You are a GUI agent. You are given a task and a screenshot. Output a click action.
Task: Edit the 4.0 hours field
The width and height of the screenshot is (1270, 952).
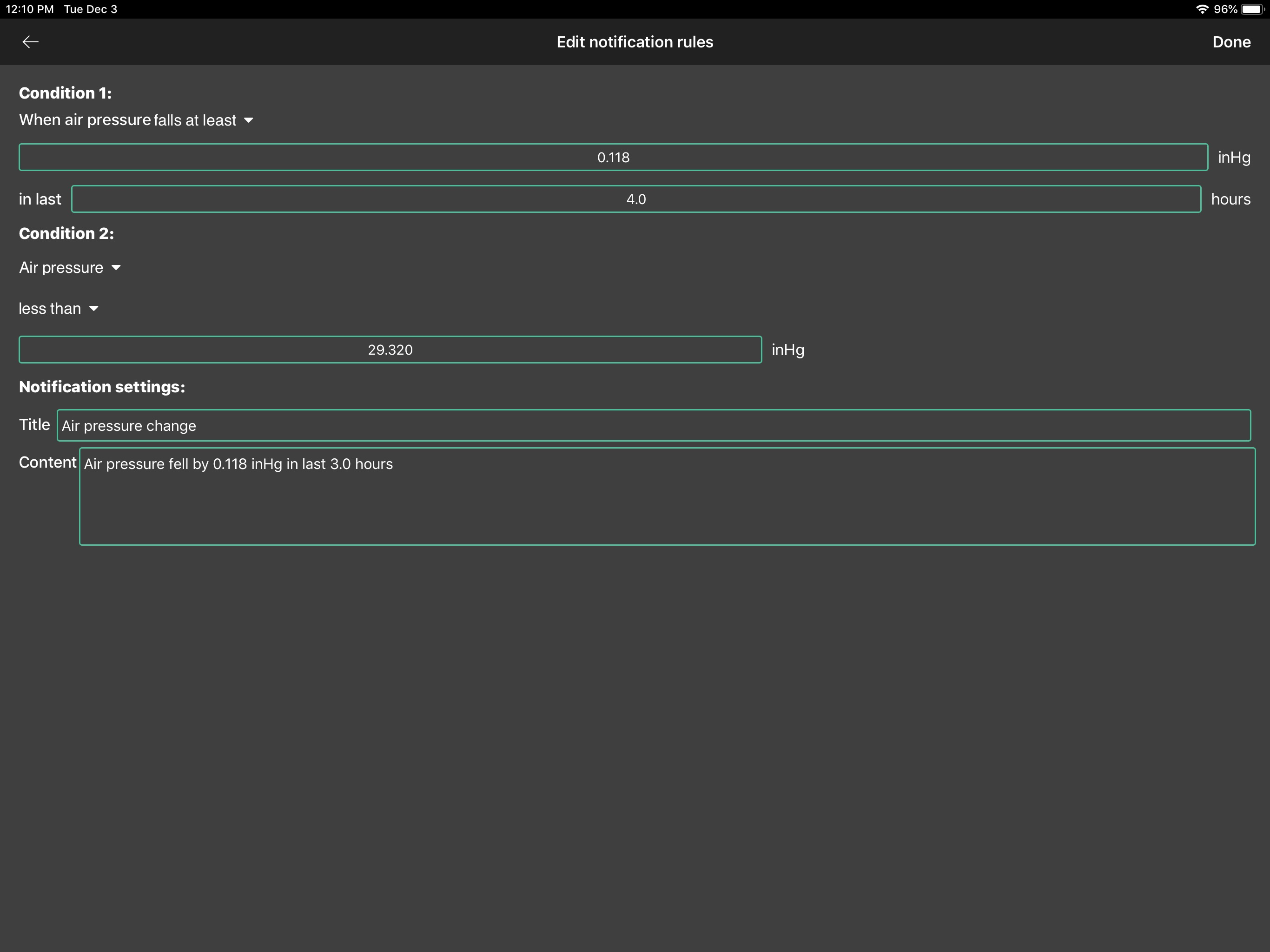635,199
